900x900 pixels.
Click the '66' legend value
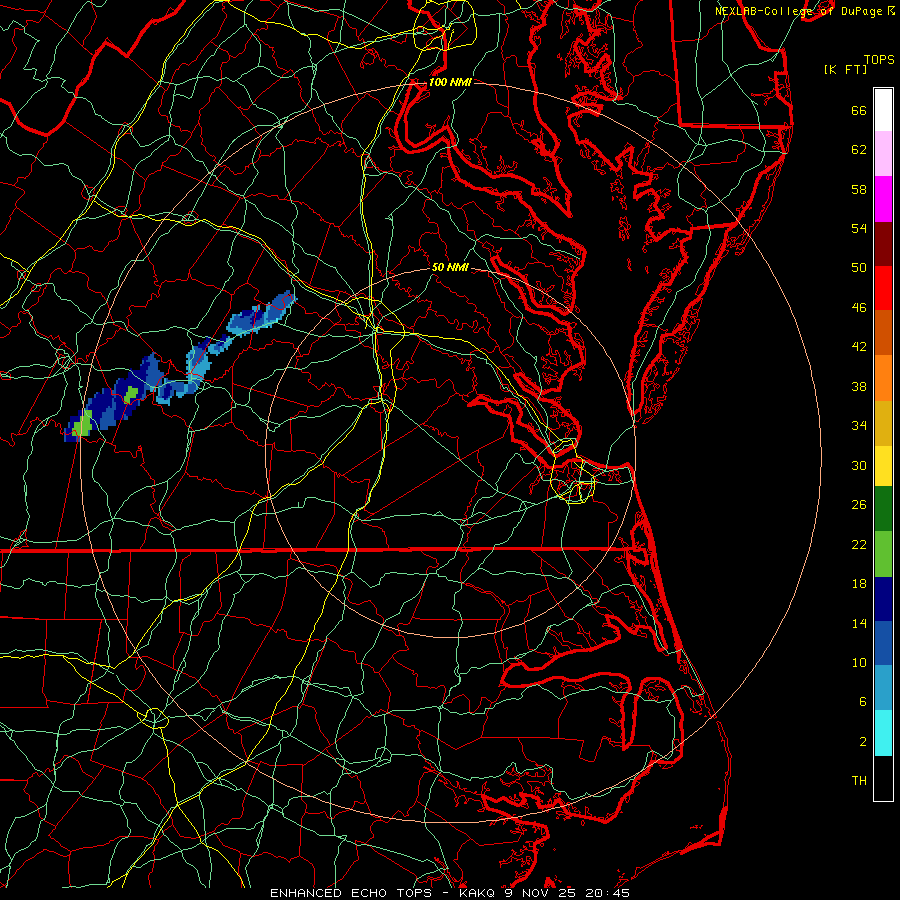(859, 111)
